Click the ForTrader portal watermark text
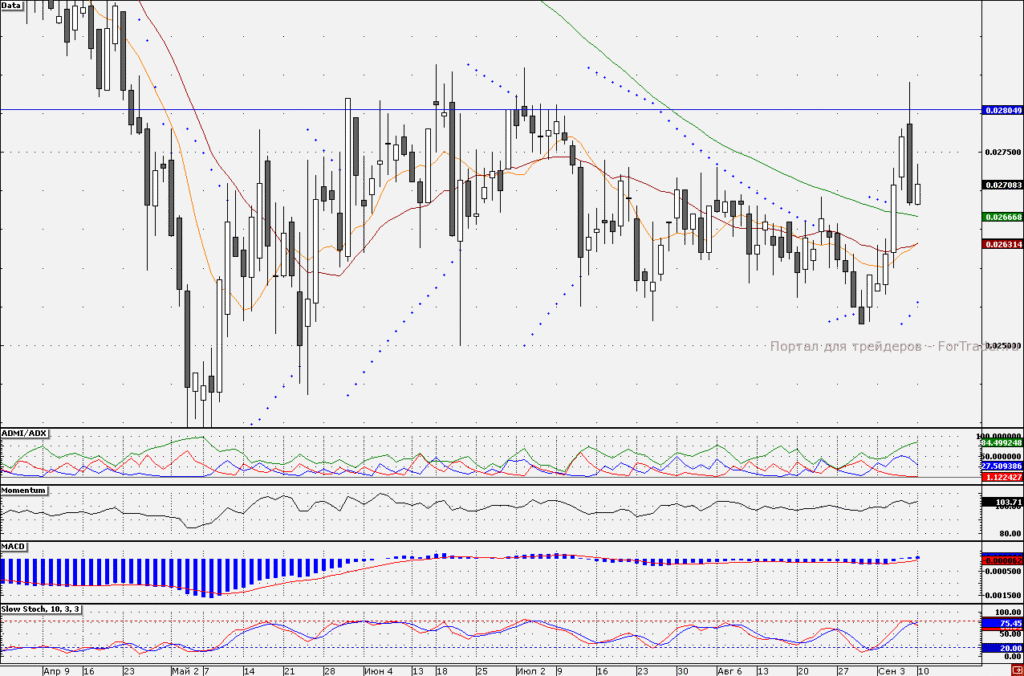 894,346
